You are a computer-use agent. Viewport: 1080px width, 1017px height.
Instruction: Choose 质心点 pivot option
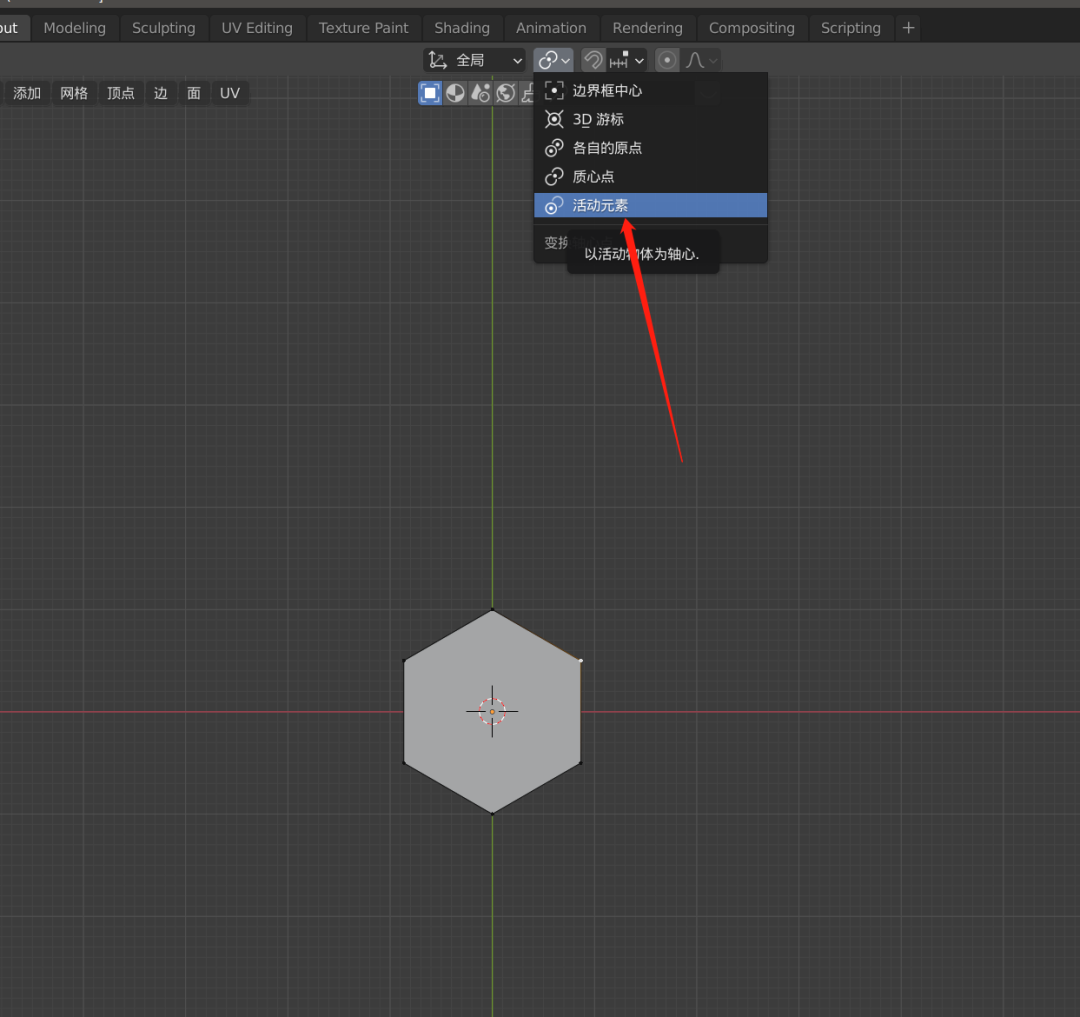coord(650,177)
